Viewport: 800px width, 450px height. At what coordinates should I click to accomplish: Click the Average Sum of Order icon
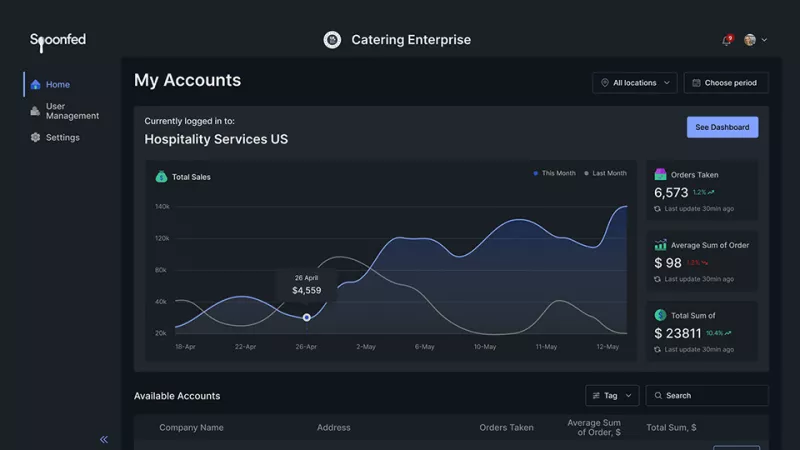coord(660,245)
